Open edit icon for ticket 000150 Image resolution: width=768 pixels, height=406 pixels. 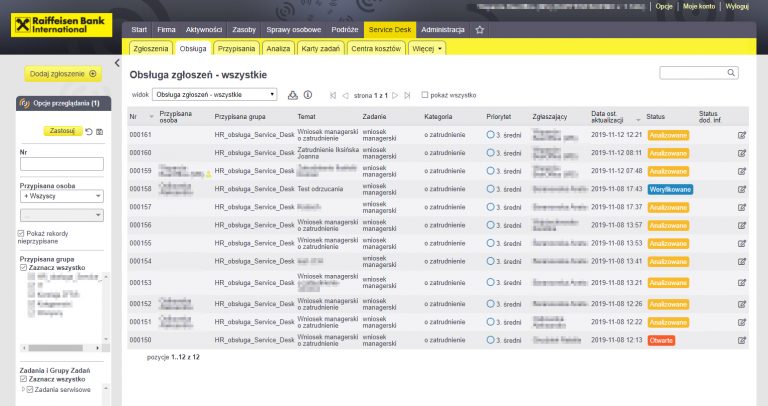(x=742, y=340)
